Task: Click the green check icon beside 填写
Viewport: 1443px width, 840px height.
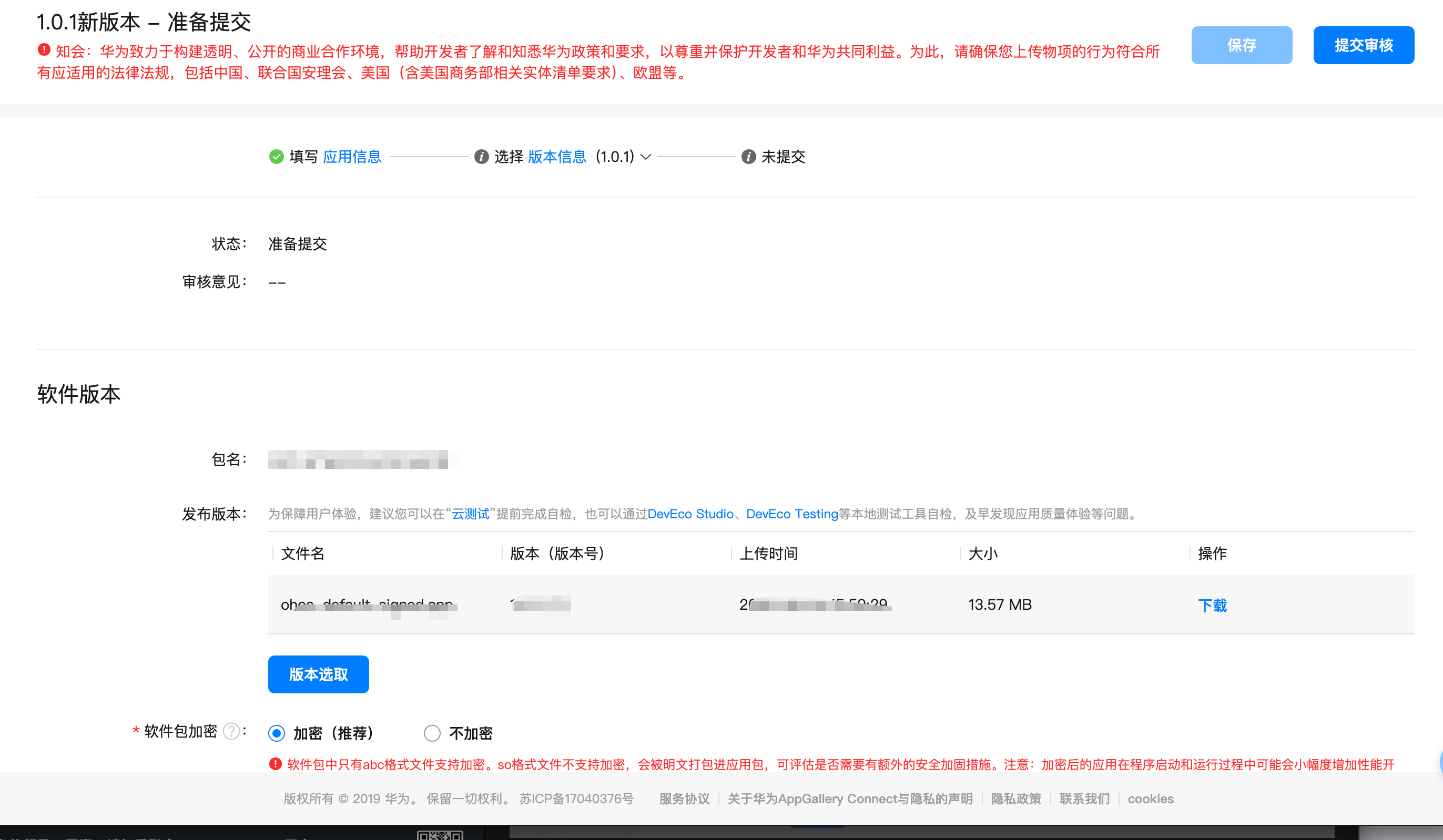Action: click(x=276, y=157)
